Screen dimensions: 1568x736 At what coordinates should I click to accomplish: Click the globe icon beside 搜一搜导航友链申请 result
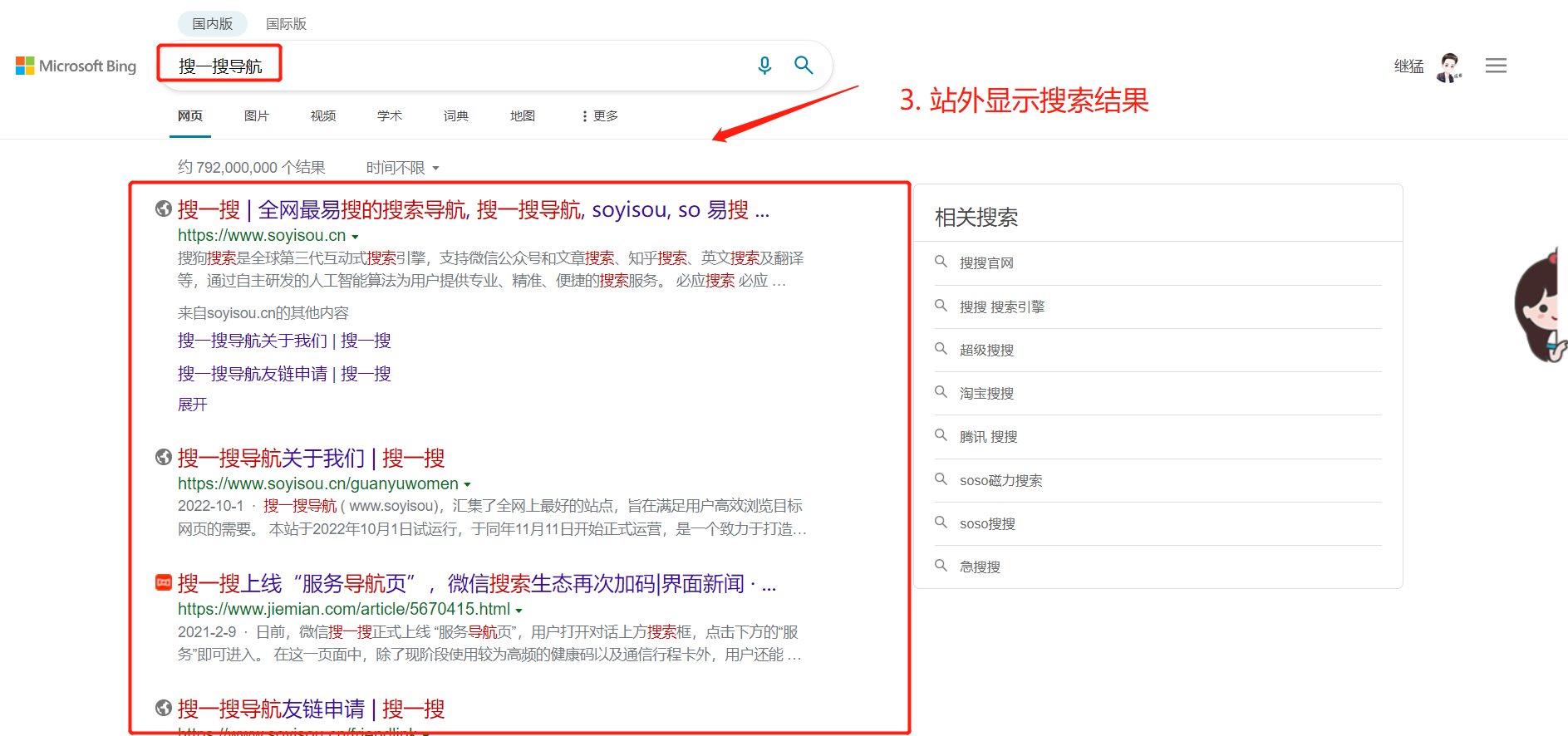(164, 708)
